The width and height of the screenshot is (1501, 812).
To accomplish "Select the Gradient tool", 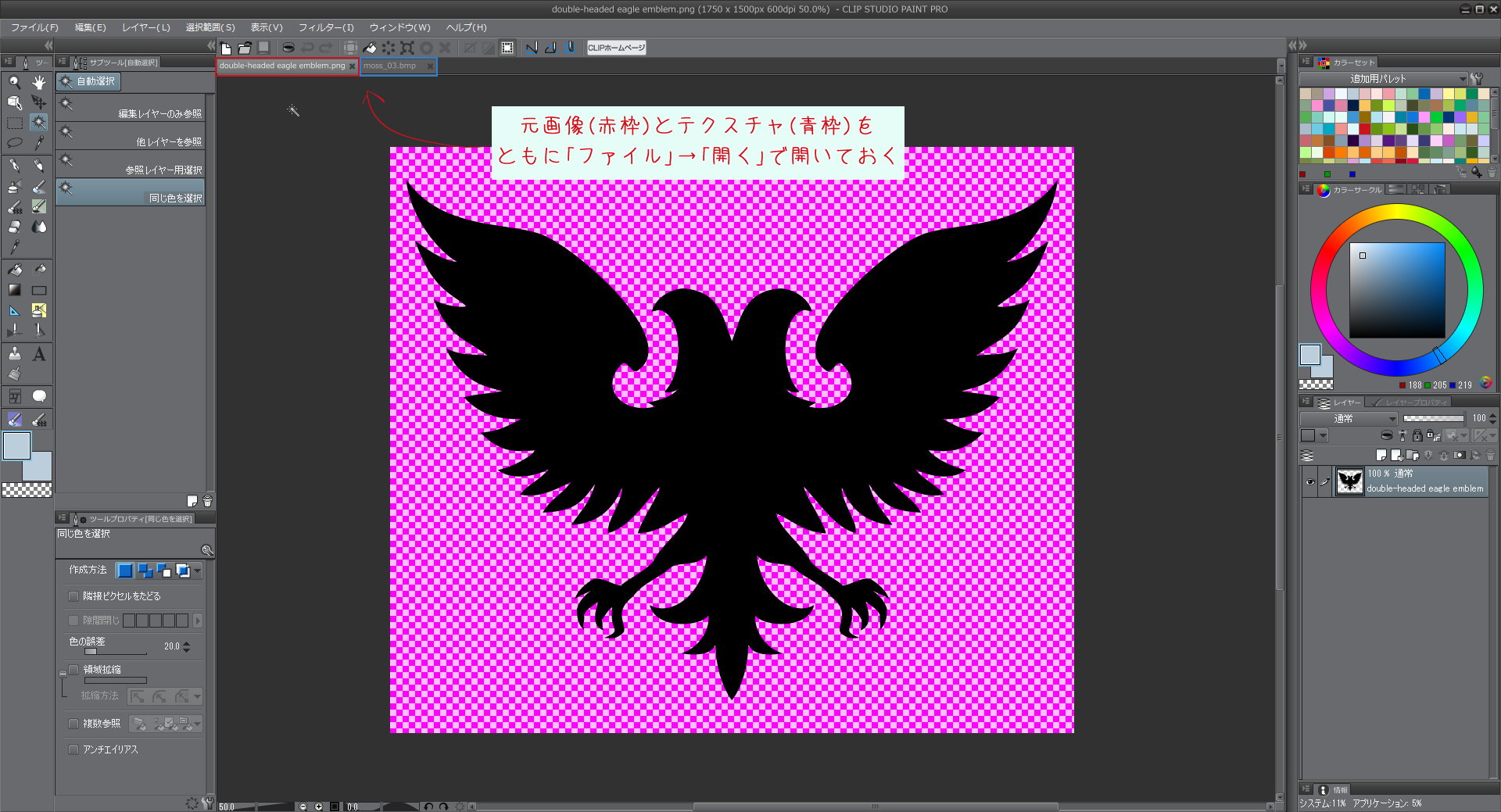I will pos(14,290).
